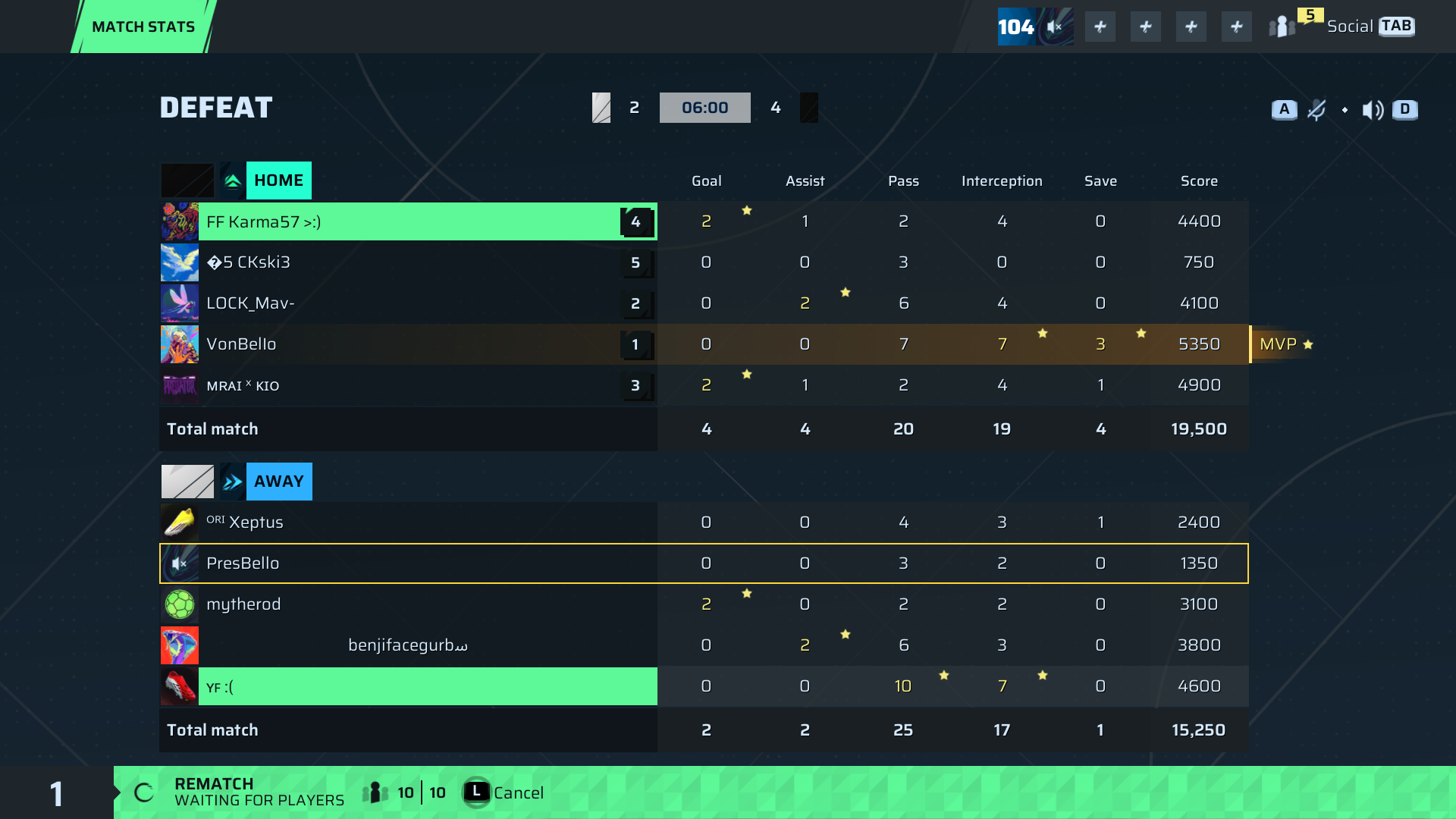Click the rematch loading spinner
The width and height of the screenshot is (1456, 819).
pos(144,793)
